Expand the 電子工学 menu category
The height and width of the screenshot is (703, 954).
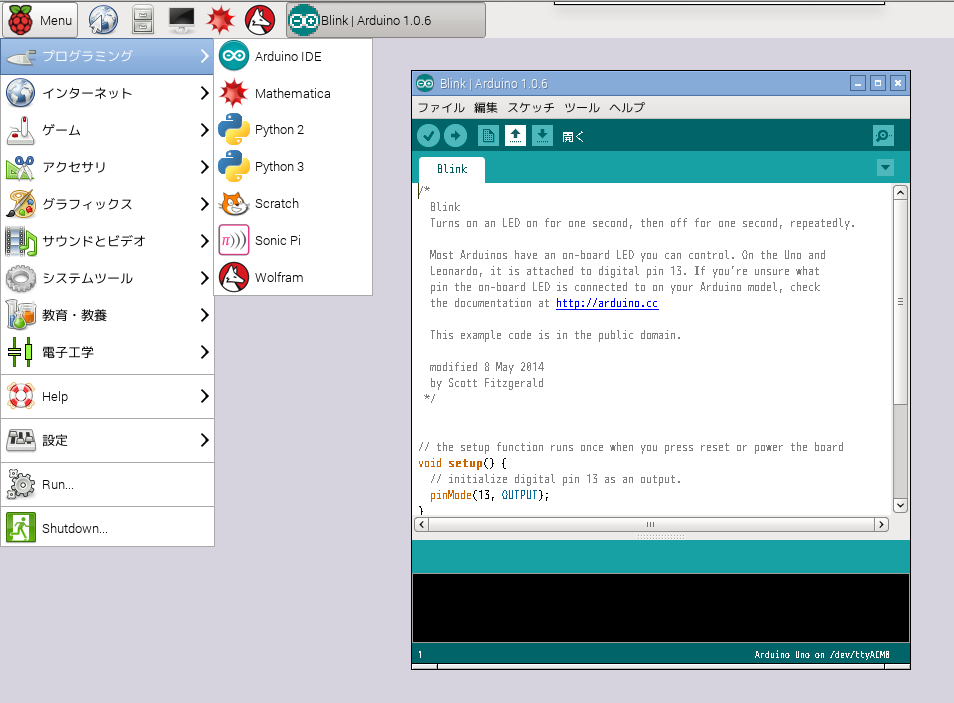coord(107,352)
